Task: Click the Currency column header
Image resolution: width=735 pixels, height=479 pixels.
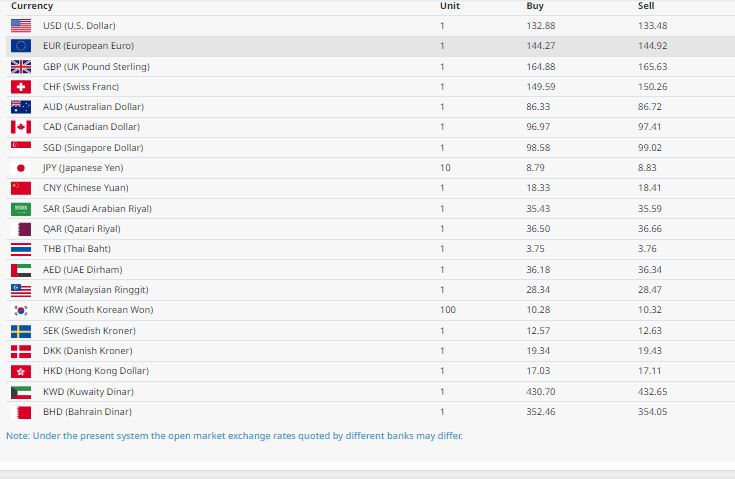Action: coord(31,6)
